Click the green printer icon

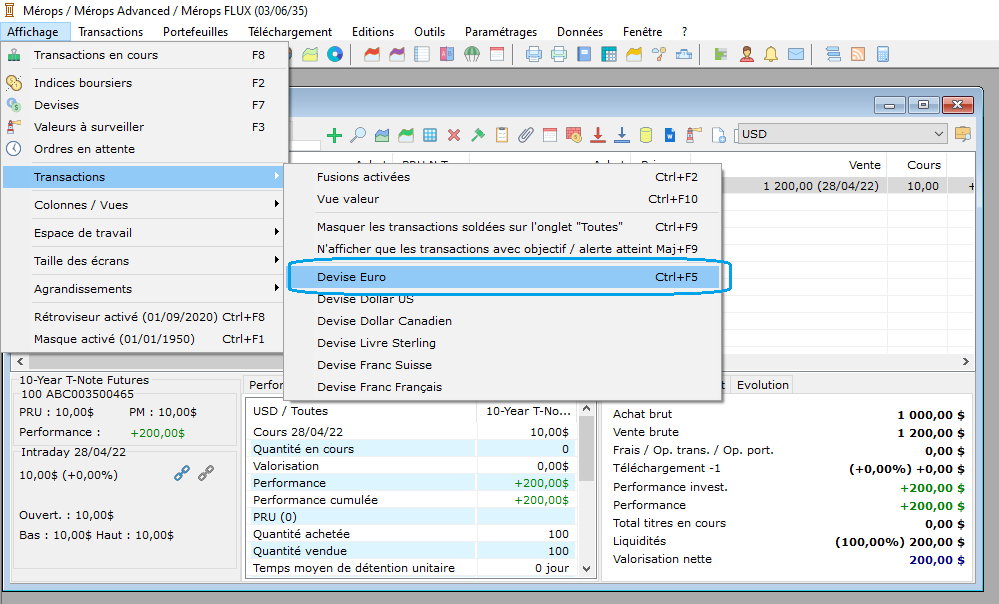559,54
